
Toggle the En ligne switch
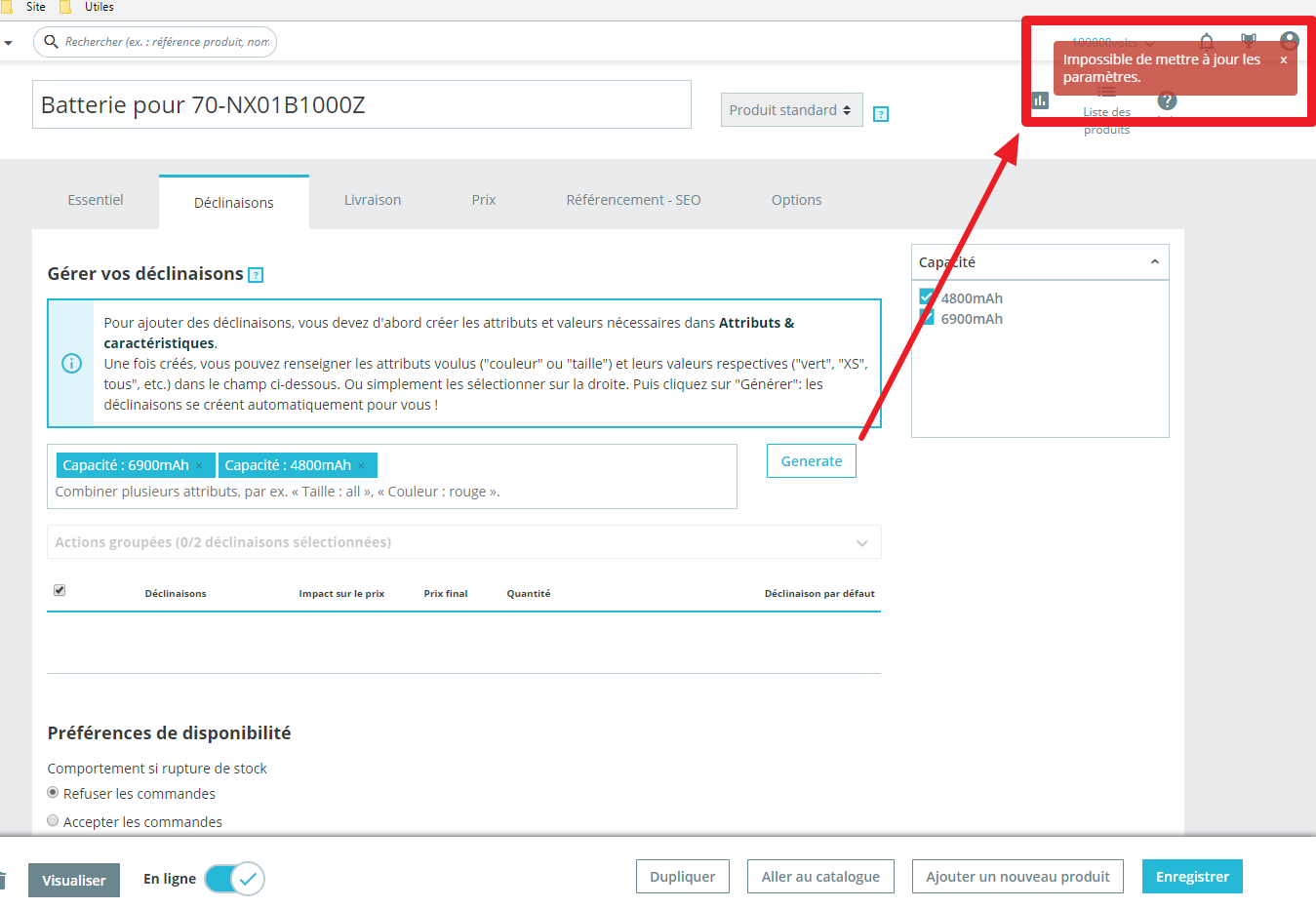point(234,879)
